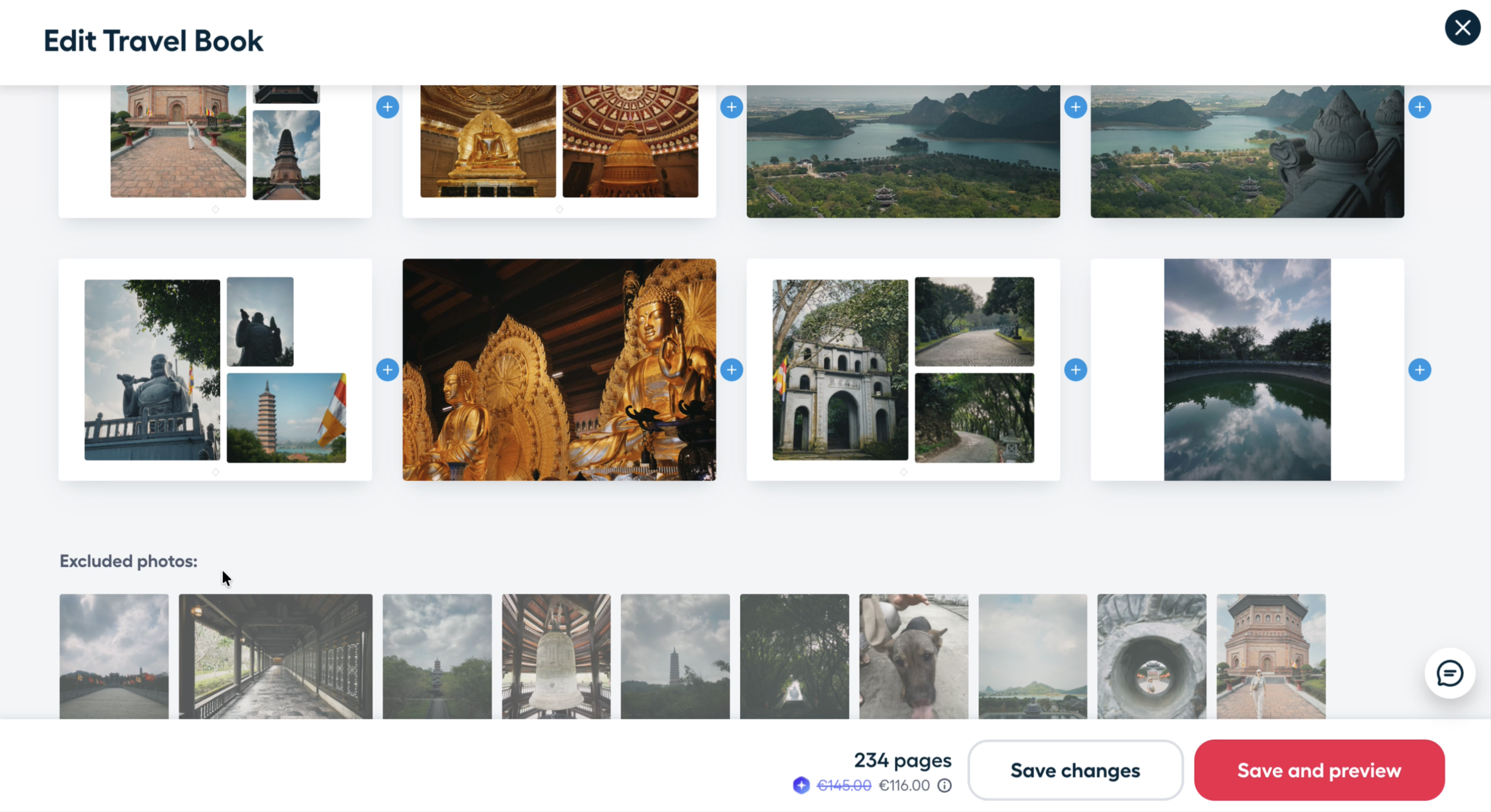1491x812 pixels.
Task: Click Save changes button
Action: (1075, 770)
